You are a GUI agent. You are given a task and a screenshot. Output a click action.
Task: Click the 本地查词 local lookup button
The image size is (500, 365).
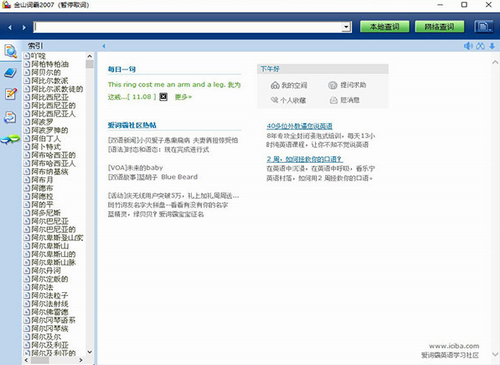(385, 27)
